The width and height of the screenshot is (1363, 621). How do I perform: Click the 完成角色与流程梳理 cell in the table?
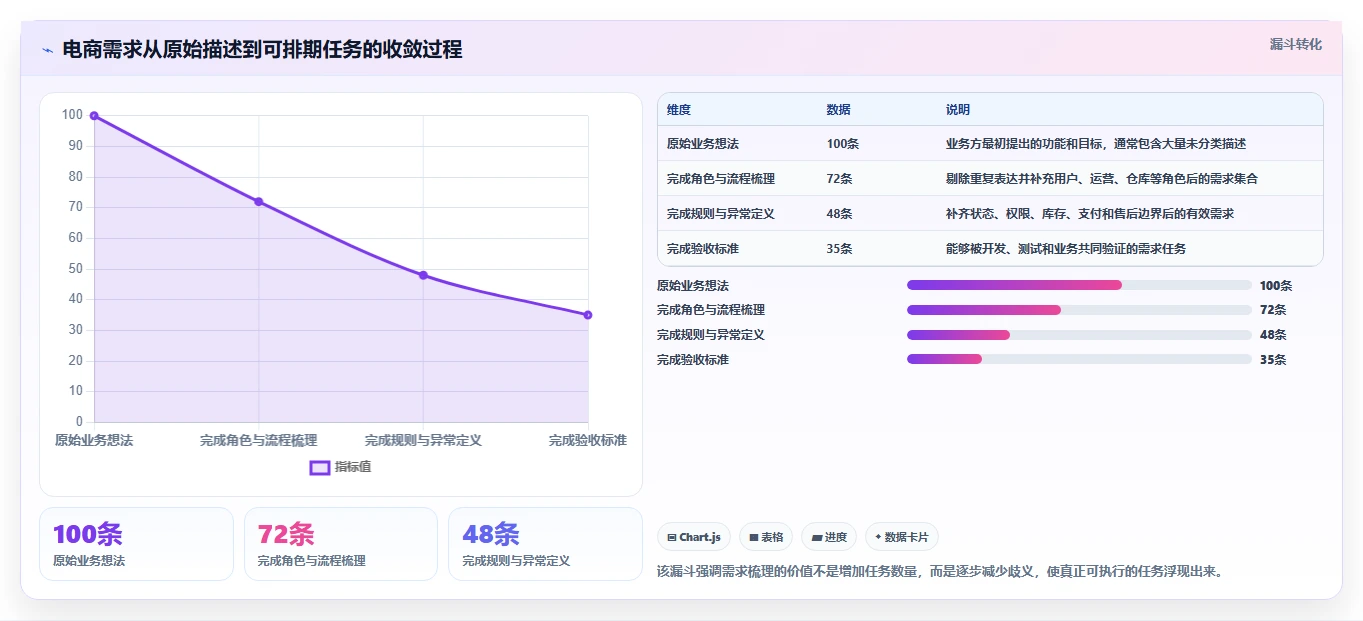[x=721, y=179]
